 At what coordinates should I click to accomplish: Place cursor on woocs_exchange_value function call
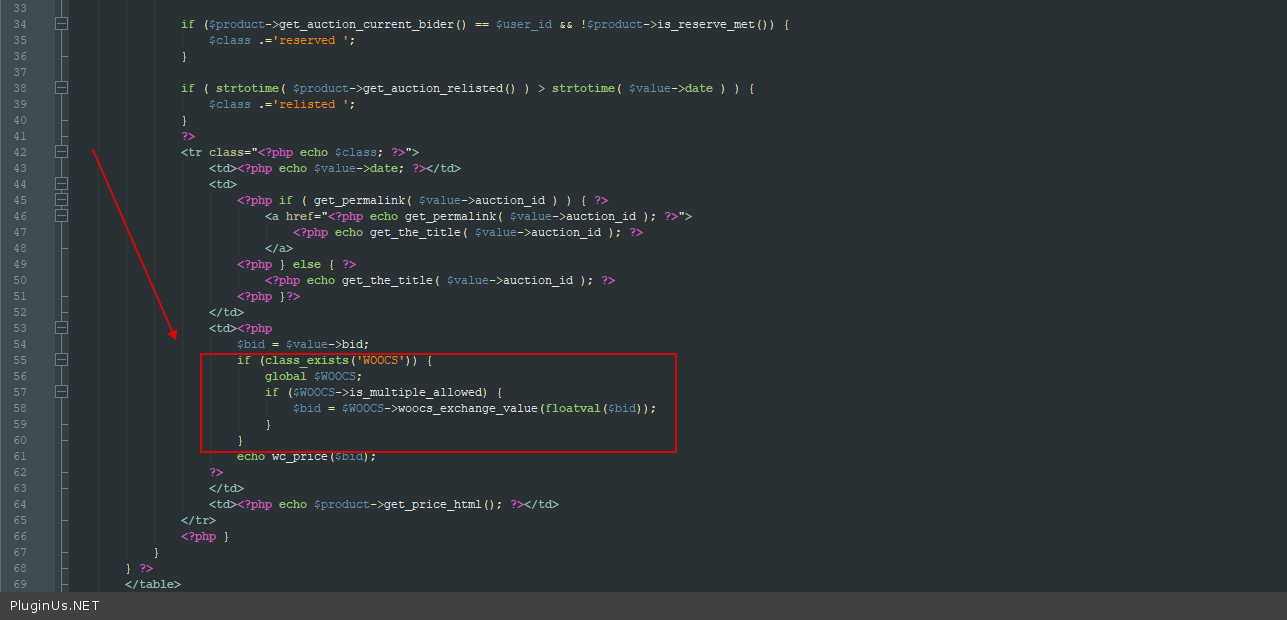[x=470, y=408]
